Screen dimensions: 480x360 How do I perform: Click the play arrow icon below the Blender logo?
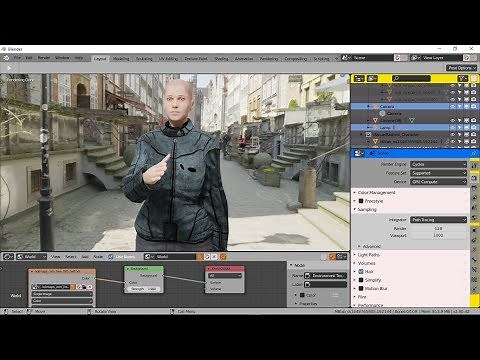(9, 68)
